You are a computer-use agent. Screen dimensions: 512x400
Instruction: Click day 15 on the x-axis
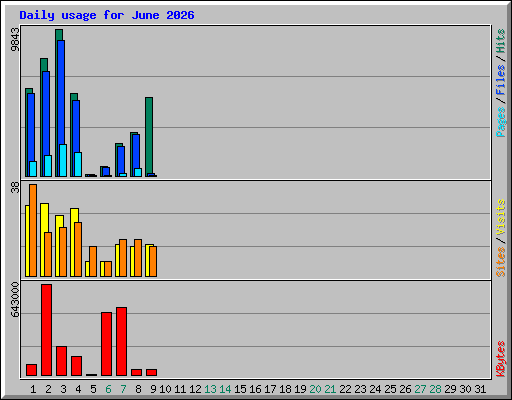pos(240,389)
